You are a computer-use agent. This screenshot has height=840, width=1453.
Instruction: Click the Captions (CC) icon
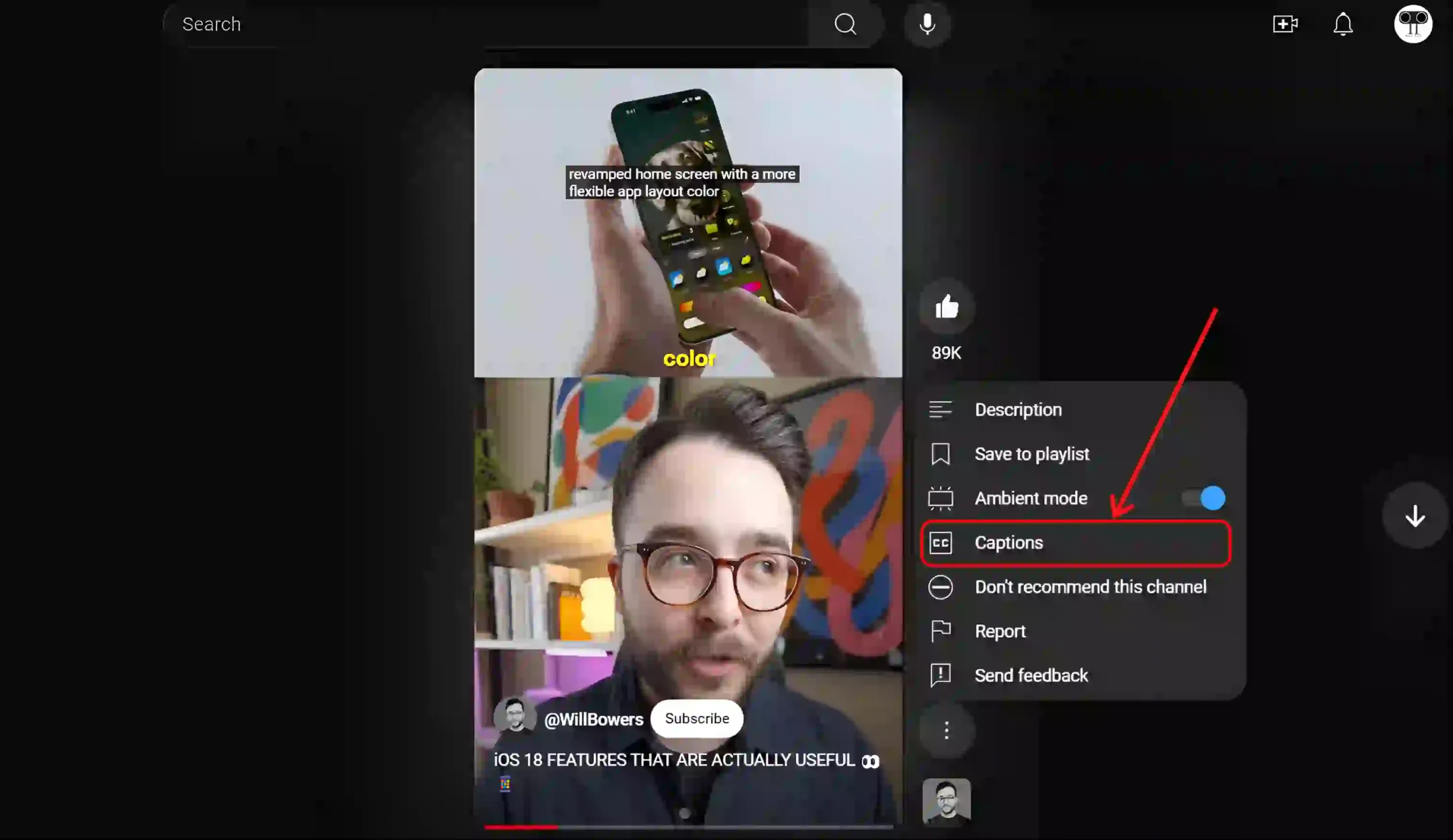point(940,542)
